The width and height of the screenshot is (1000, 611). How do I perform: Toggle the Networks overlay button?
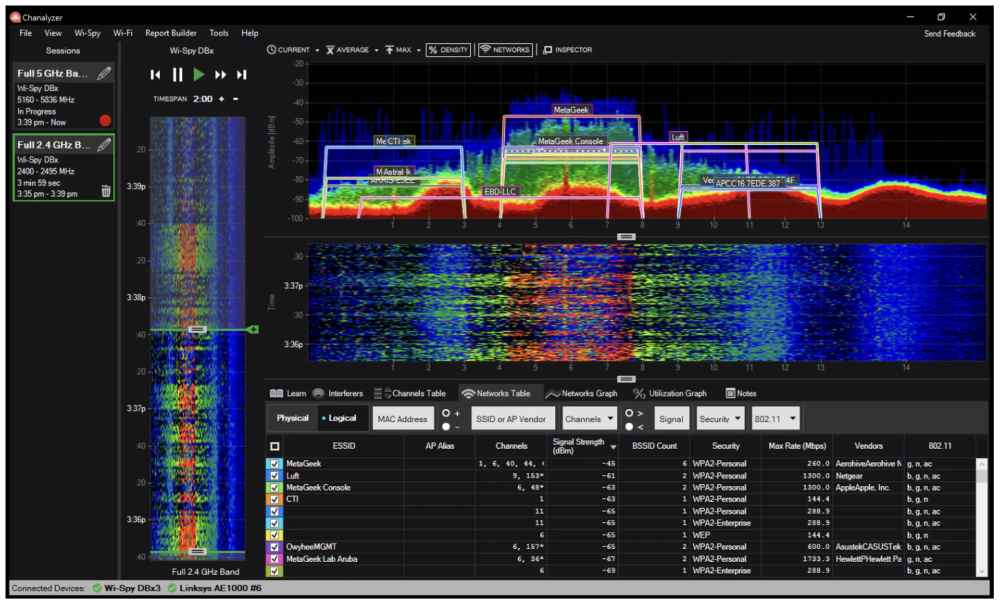505,50
